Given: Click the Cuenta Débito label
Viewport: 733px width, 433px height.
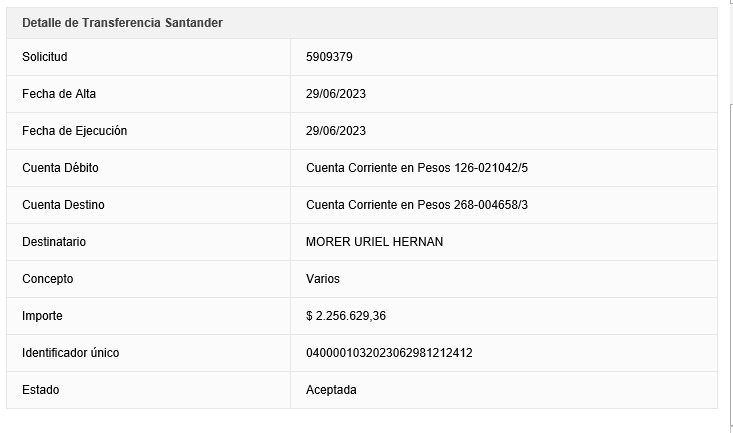Looking at the screenshot, I should point(60,168).
